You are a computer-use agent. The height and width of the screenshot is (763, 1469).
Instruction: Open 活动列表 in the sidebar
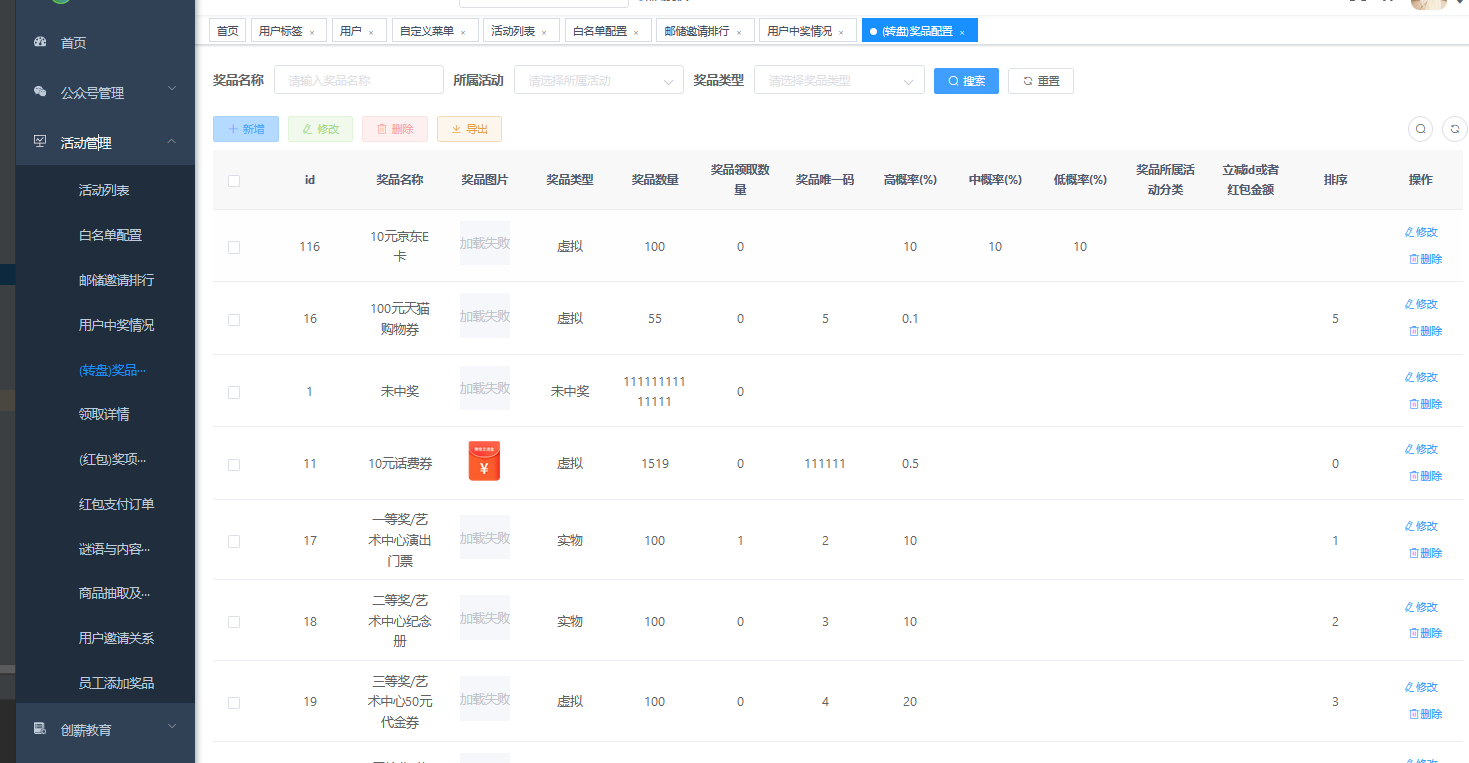[104, 190]
